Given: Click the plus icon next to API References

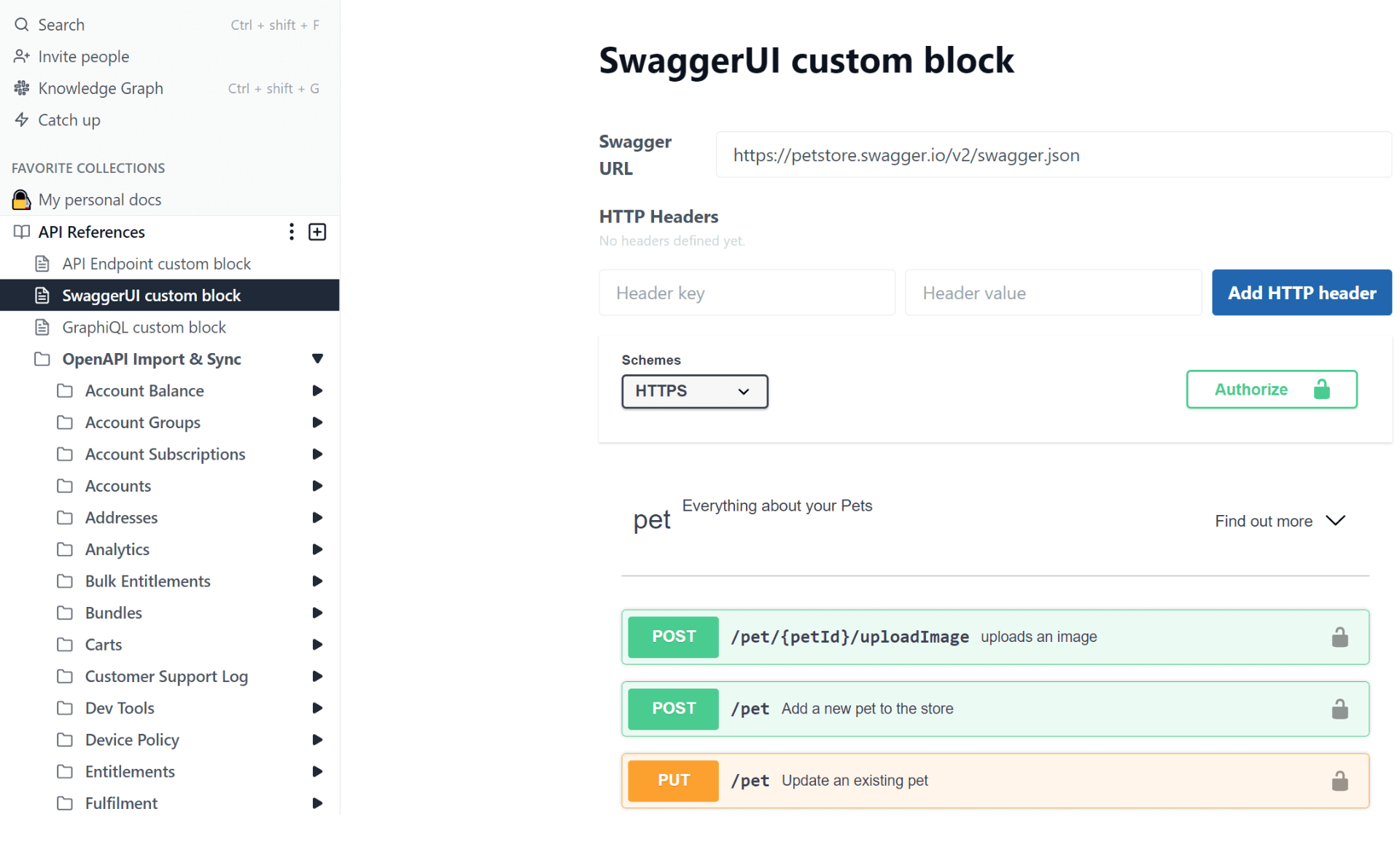Looking at the screenshot, I should point(317,232).
